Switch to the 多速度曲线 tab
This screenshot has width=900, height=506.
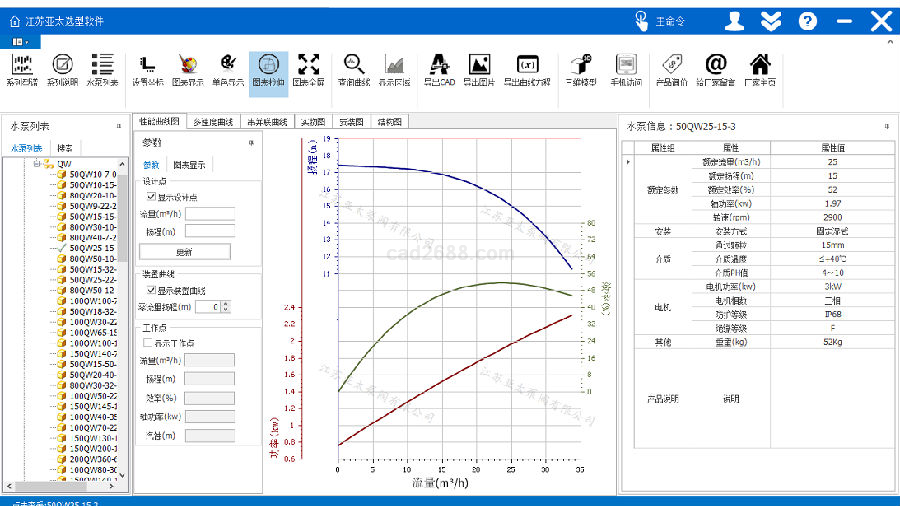pyautogui.click(x=213, y=122)
